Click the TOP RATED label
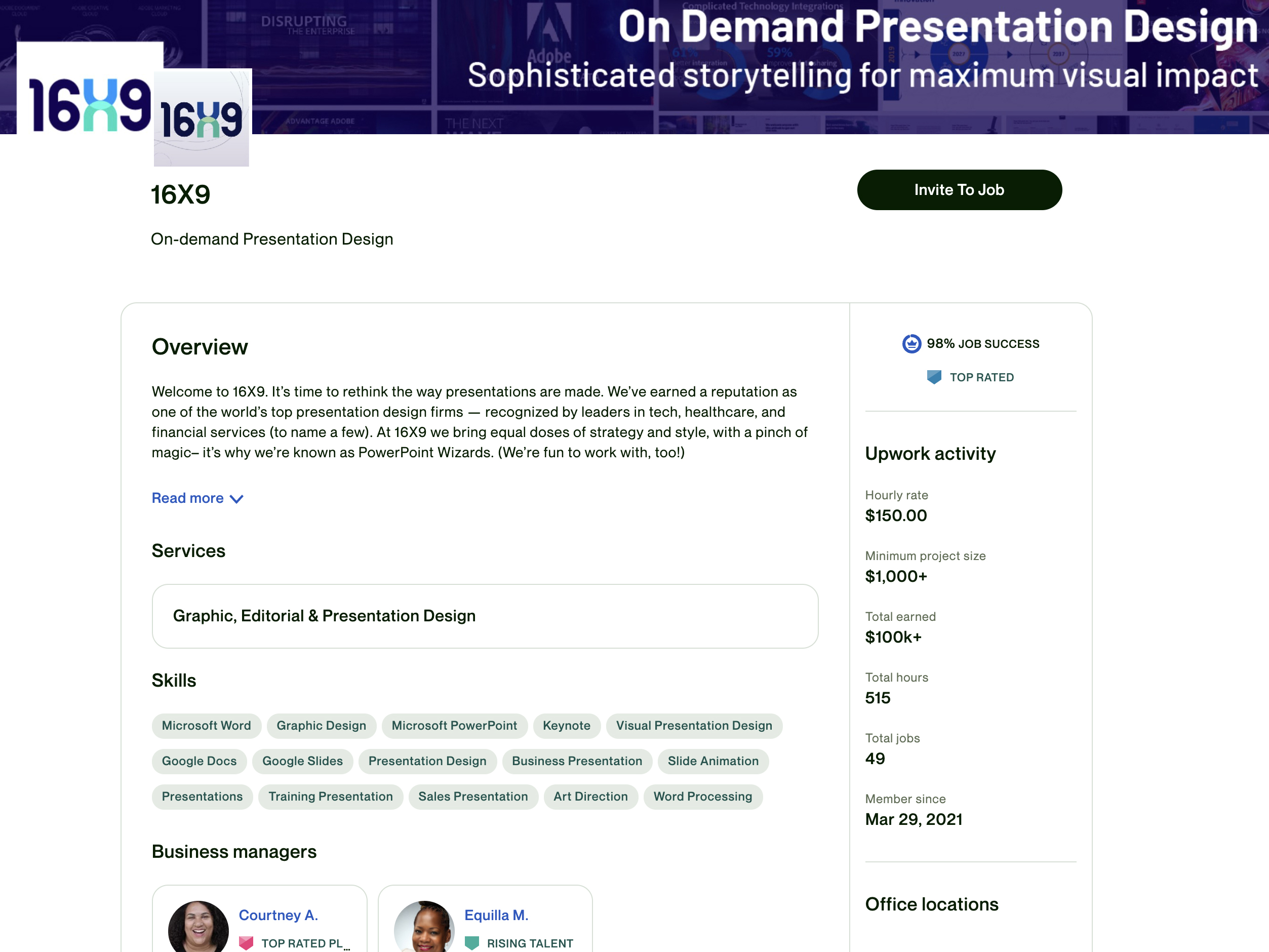1269x952 pixels. pos(981,378)
